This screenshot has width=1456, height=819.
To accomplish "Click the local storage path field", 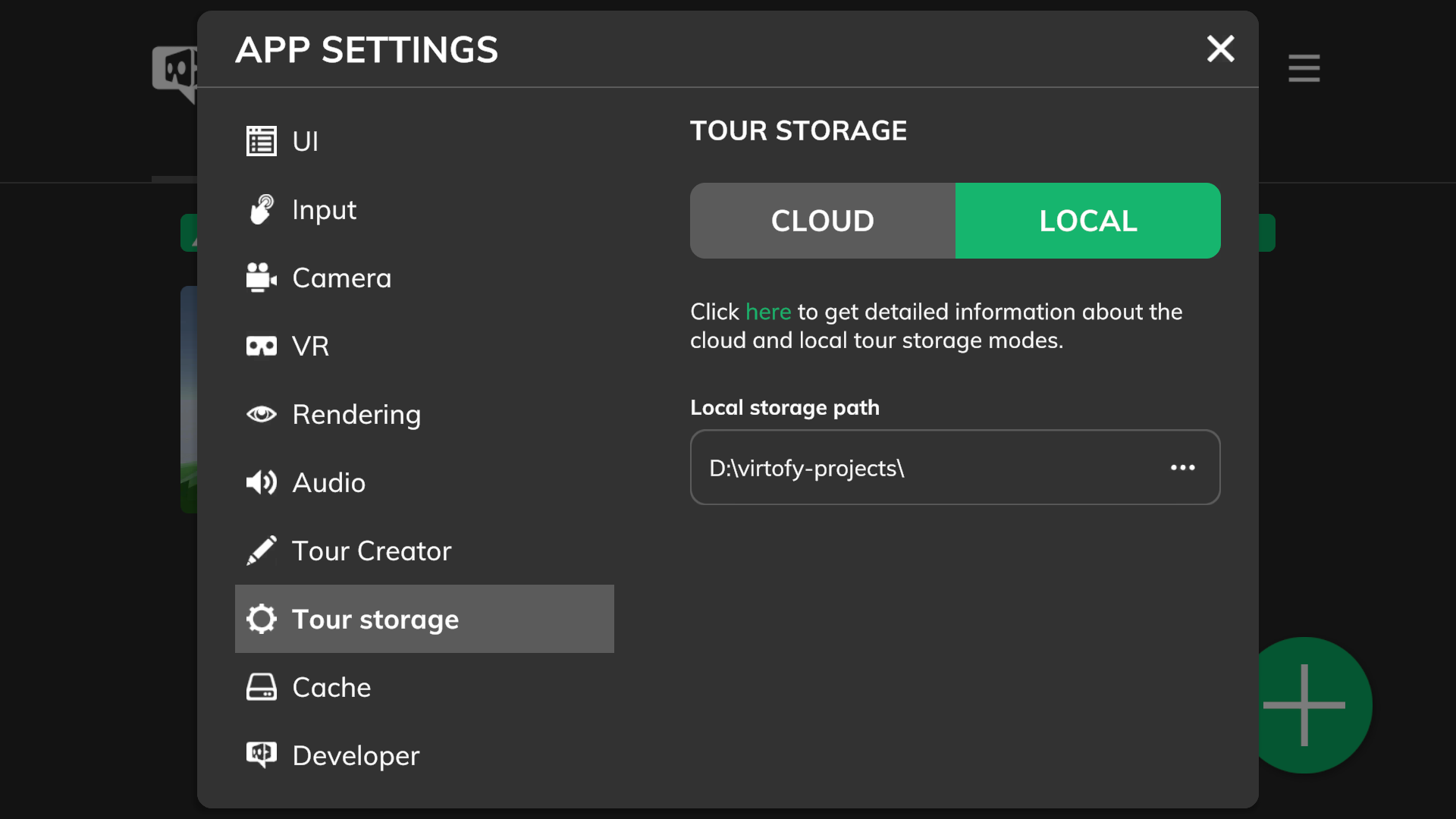I will [x=955, y=467].
